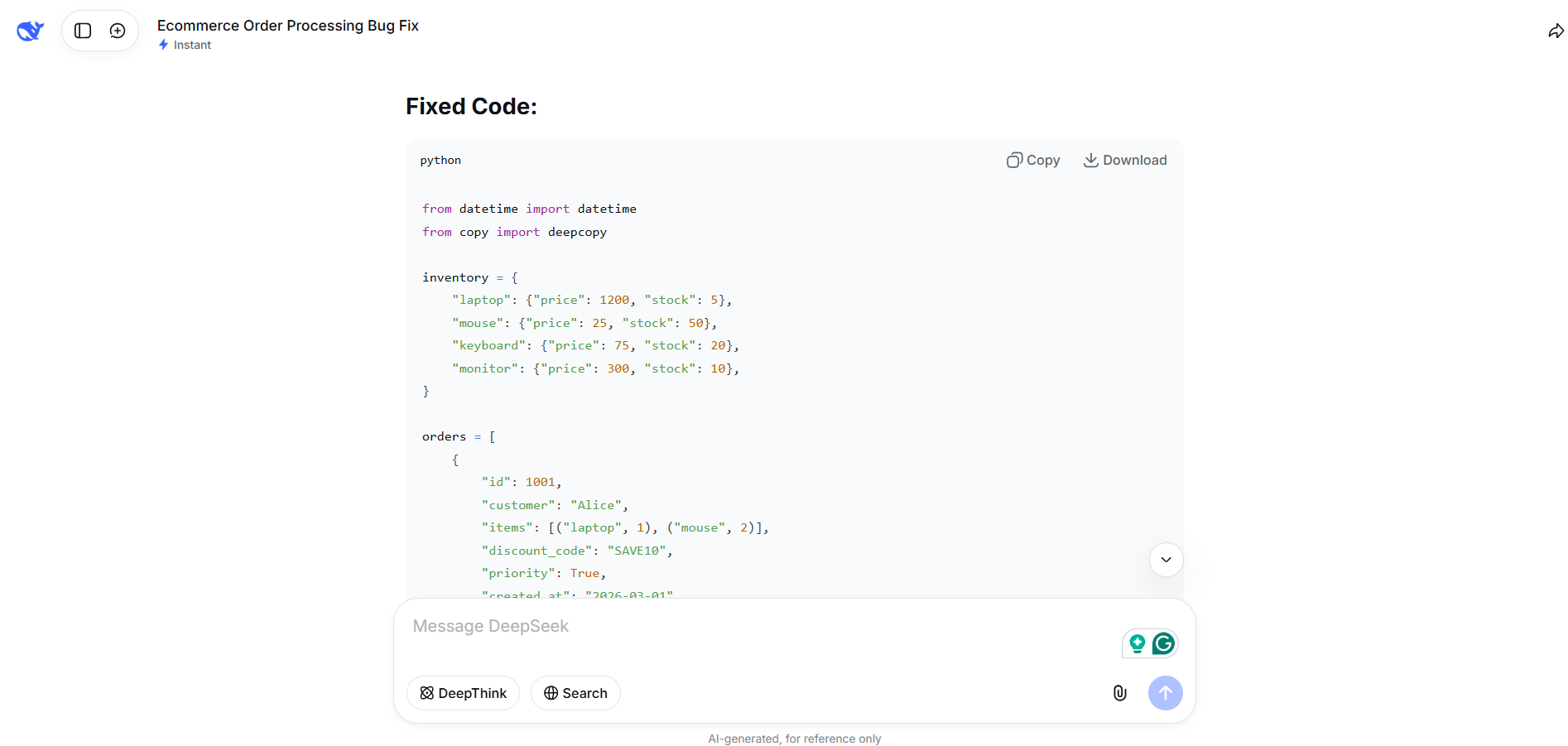Click the "mouse" inventory line
The height and width of the screenshot is (746, 1568).
[x=584, y=323]
